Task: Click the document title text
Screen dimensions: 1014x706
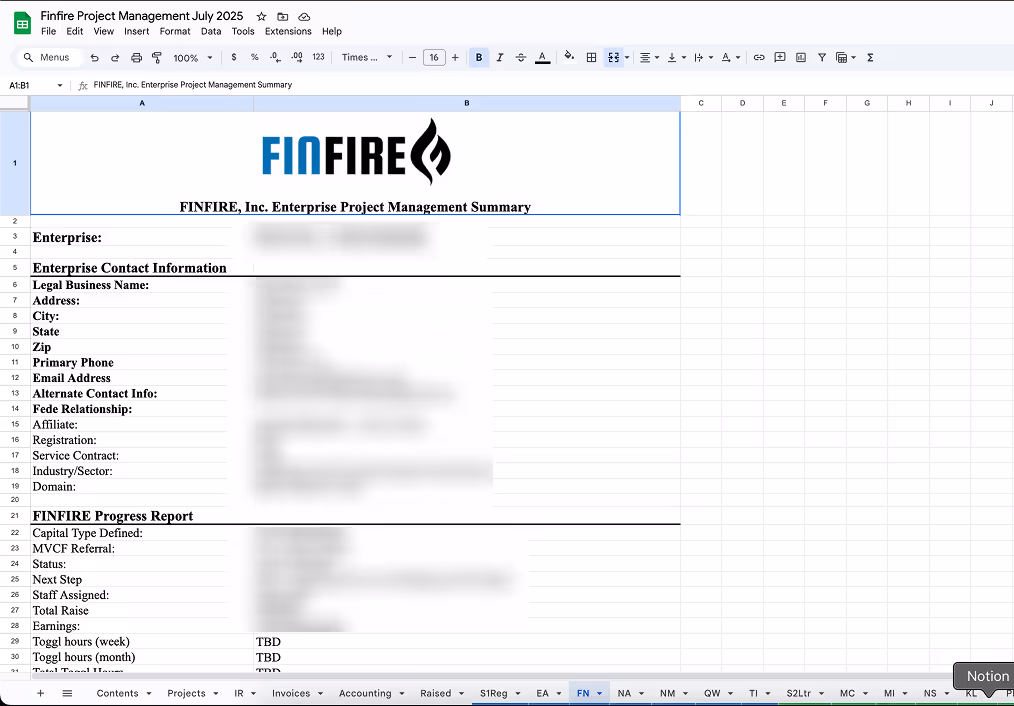Action: [x=142, y=16]
